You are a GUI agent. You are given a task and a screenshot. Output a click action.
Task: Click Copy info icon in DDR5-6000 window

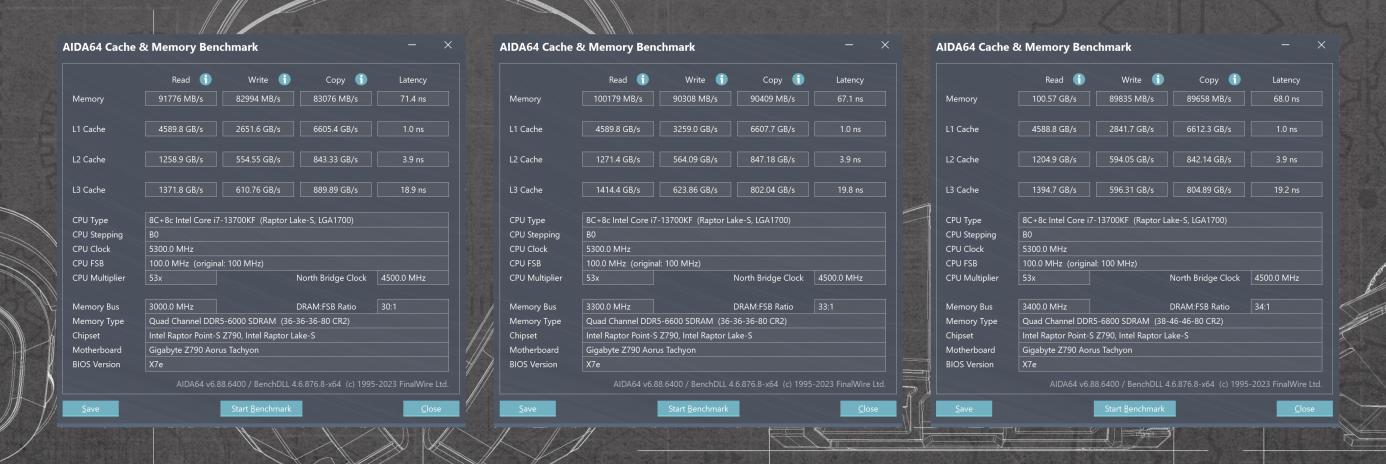[x=361, y=79]
